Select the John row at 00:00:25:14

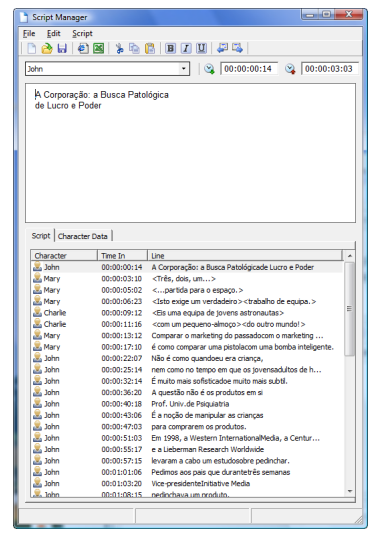pos(187,370)
